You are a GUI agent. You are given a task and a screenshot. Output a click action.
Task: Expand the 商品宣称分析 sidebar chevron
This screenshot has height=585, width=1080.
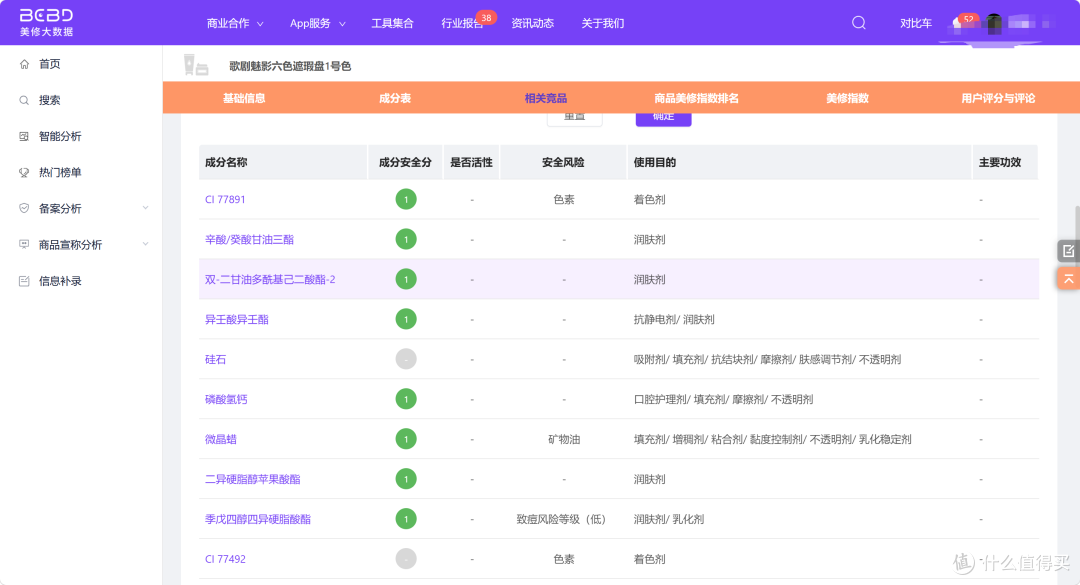click(x=145, y=244)
